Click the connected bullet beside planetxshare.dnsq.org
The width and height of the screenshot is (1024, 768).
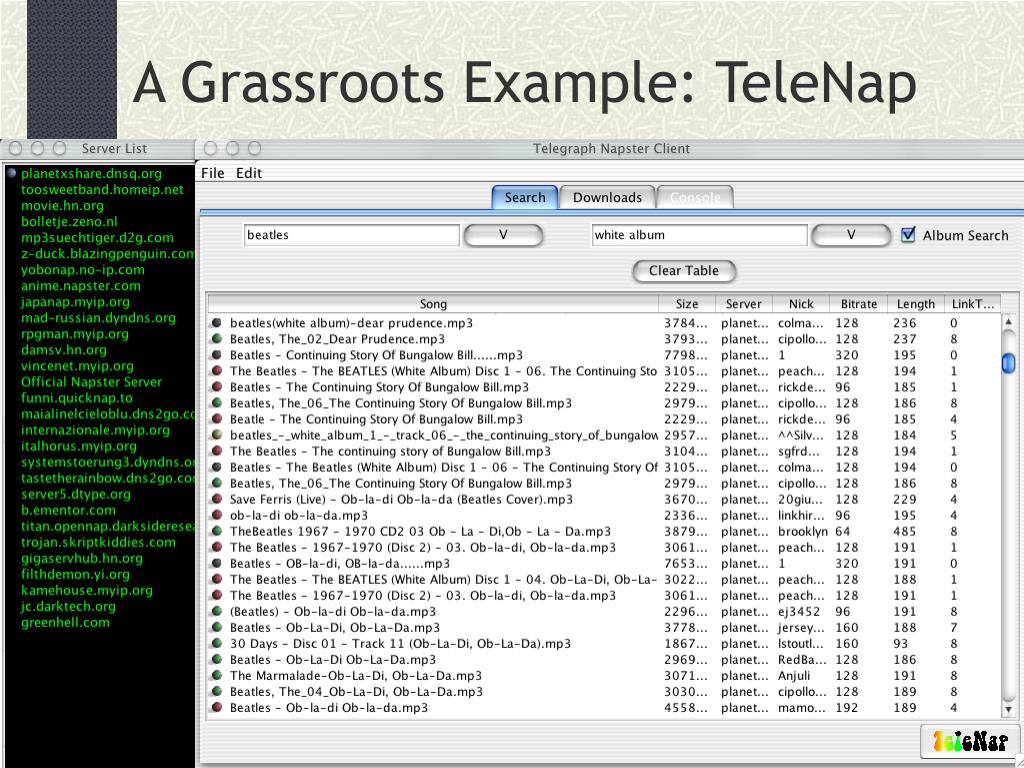click(11, 173)
